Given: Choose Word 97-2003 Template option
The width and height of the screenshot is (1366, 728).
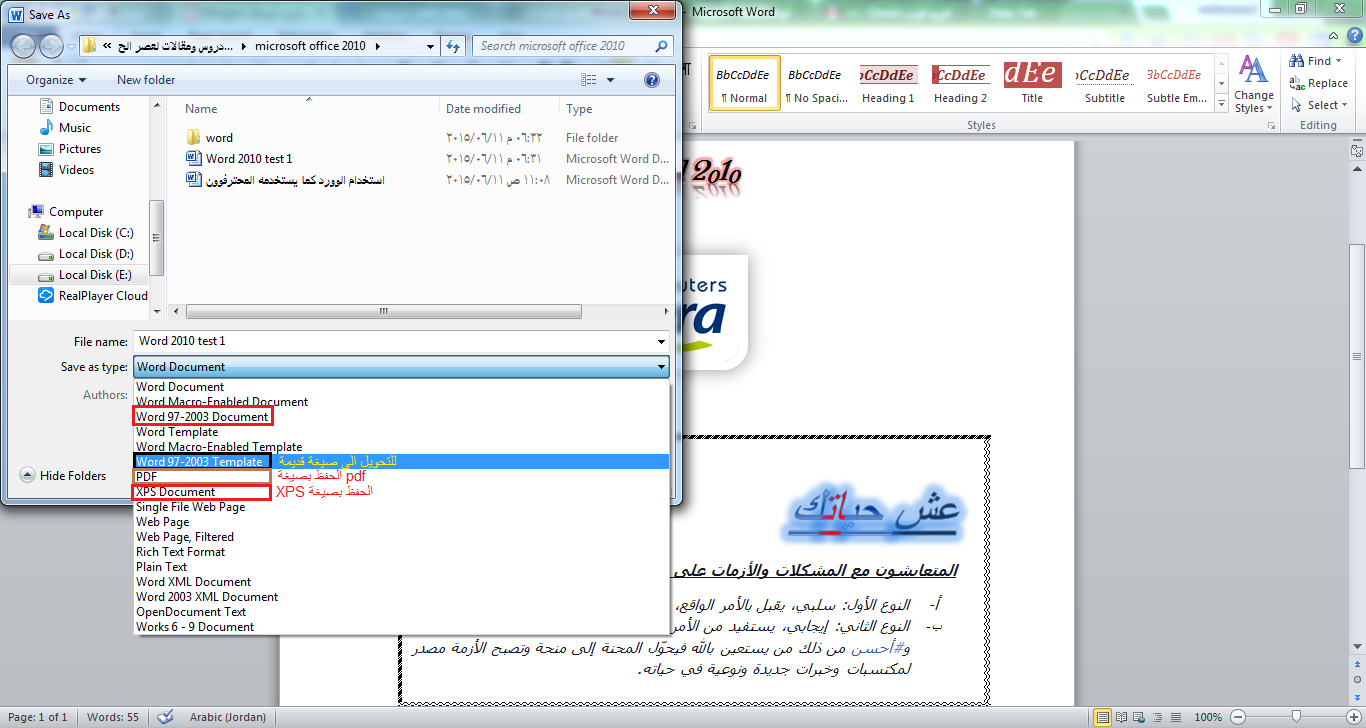Looking at the screenshot, I should point(401,462).
